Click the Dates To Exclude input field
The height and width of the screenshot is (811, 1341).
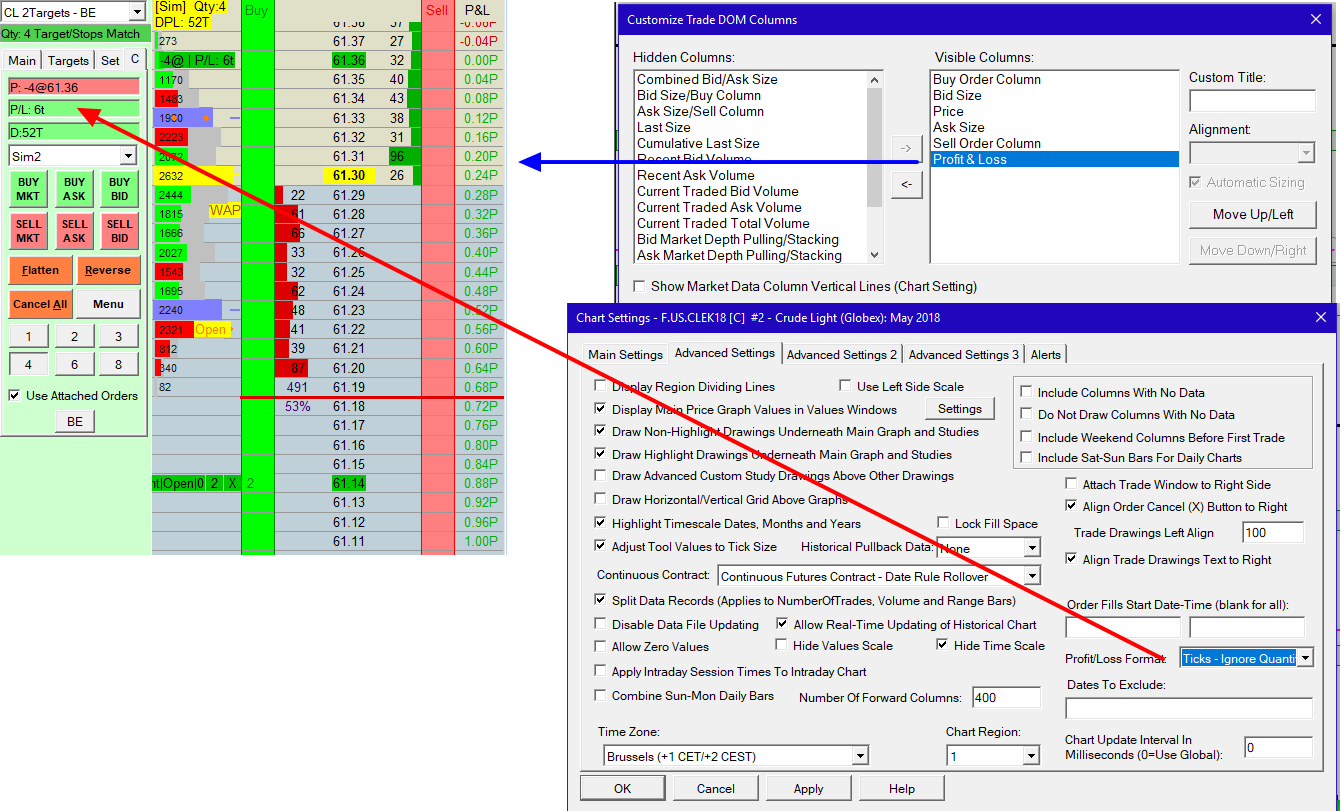[x=1188, y=708]
